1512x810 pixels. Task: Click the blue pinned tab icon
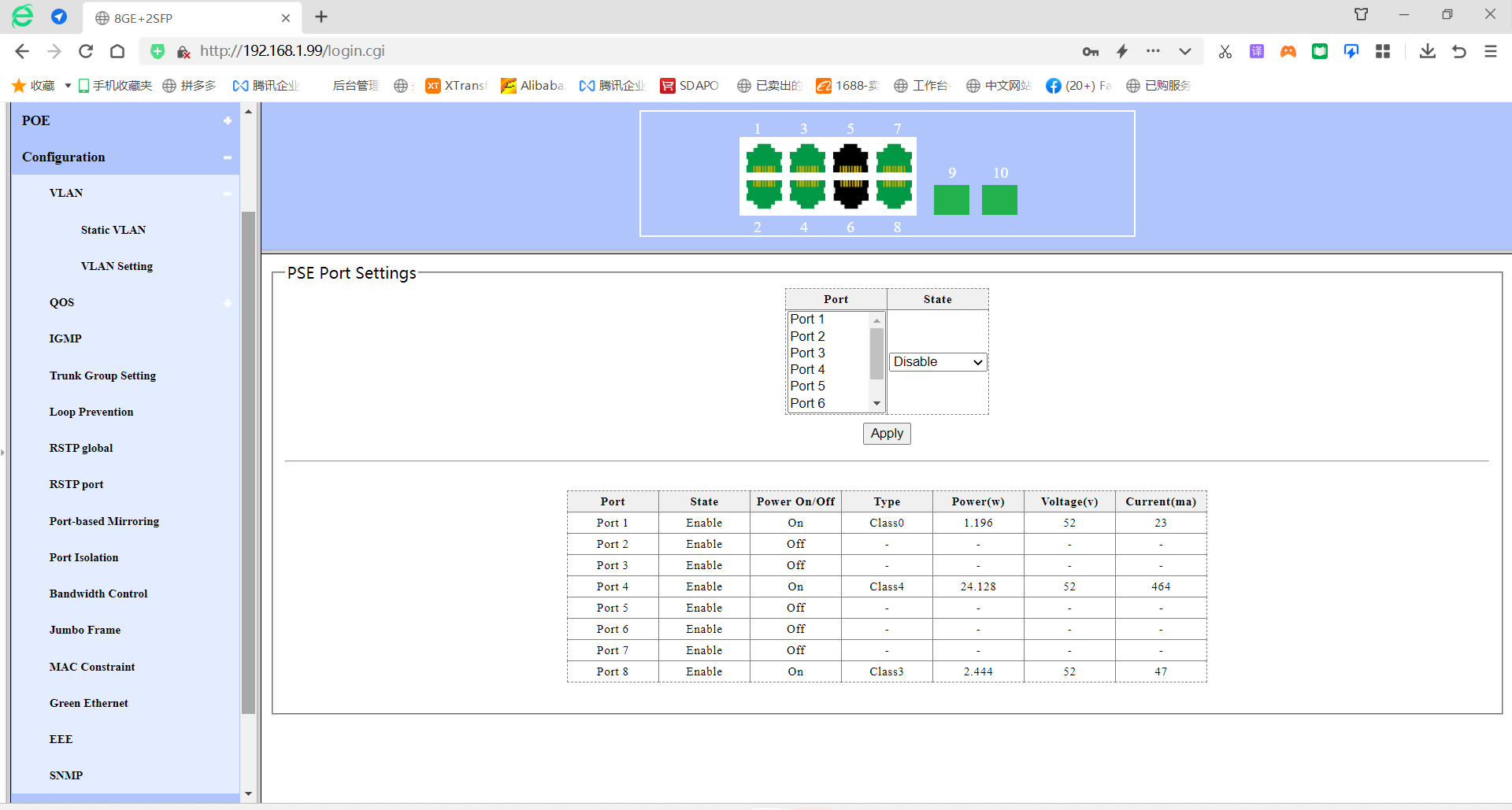(x=59, y=17)
